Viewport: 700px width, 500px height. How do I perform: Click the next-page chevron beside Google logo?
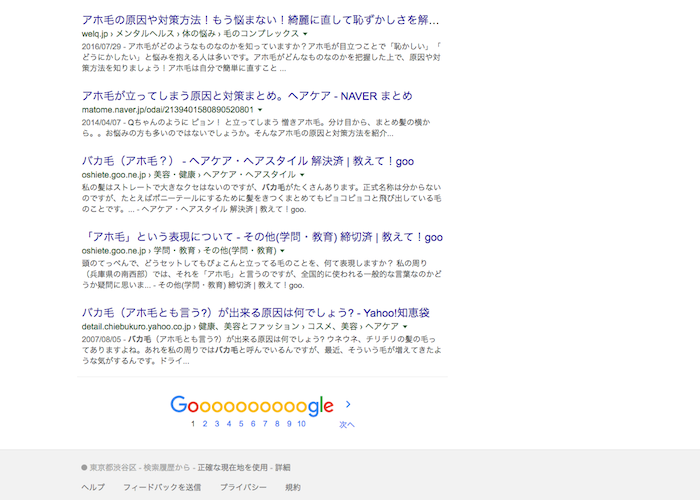348,404
